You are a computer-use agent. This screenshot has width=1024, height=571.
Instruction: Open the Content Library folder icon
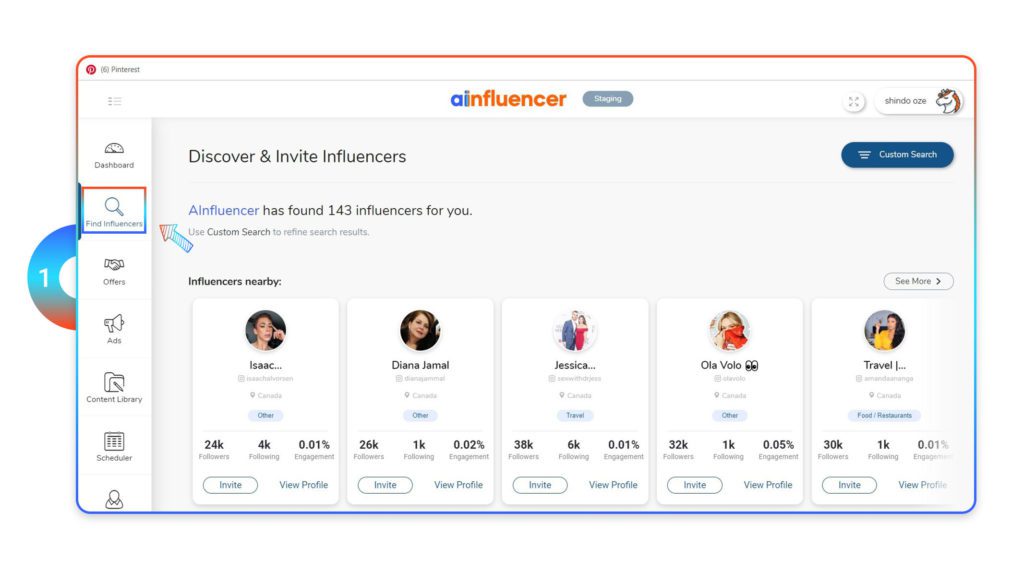(x=114, y=382)
